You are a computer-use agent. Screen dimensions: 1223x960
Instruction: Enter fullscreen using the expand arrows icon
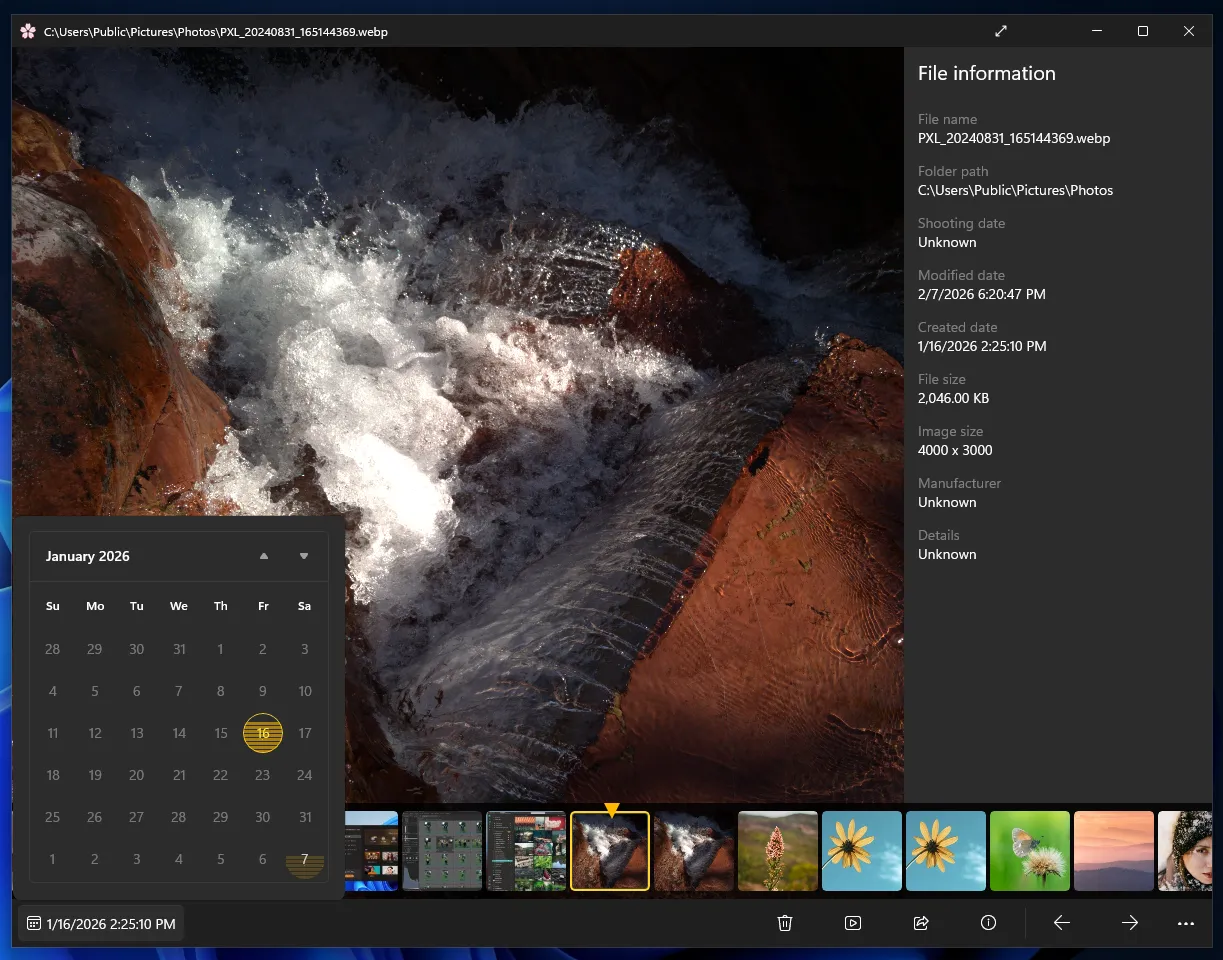click(x=1001, y=31)
